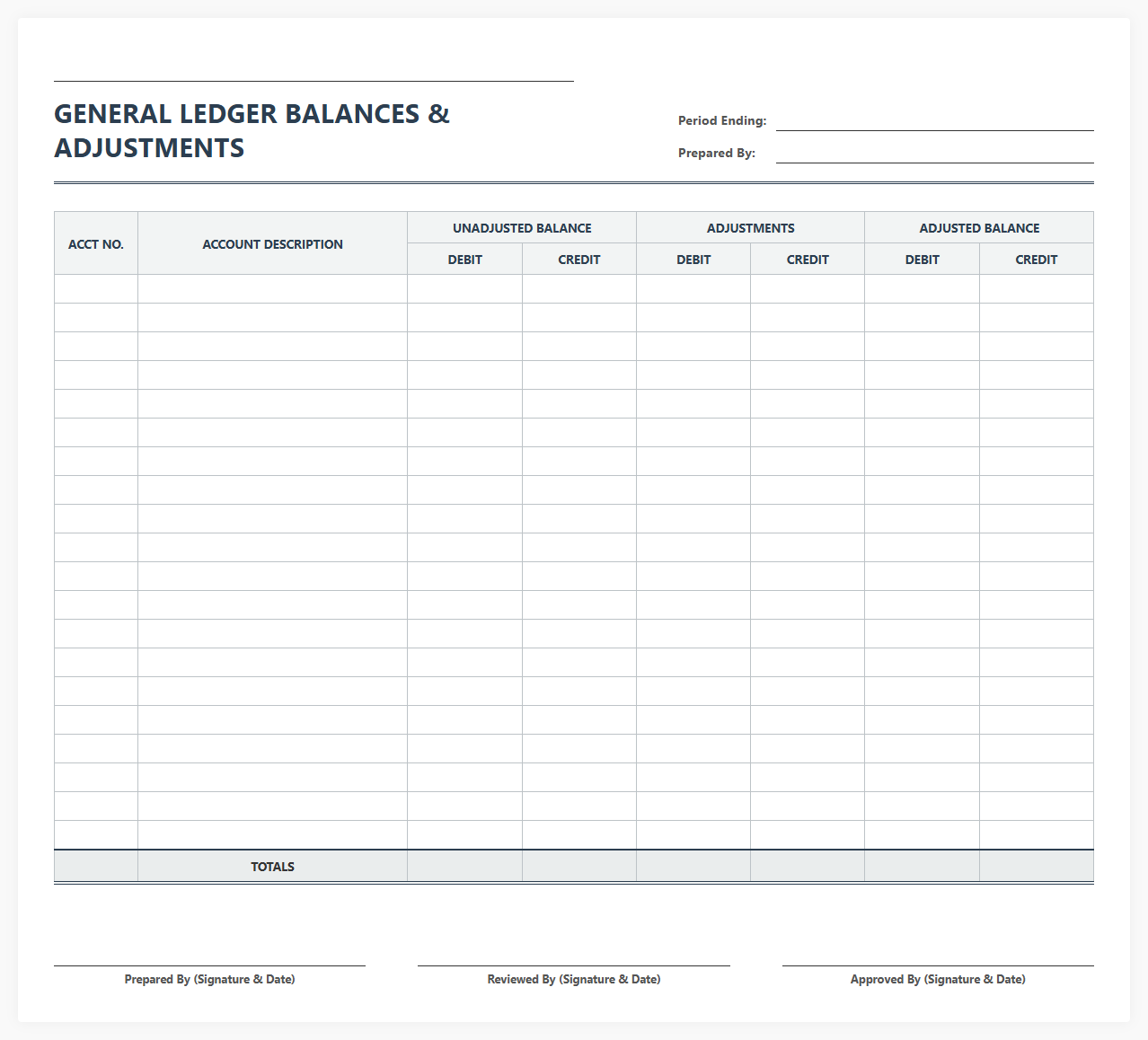Select the General Ledger Balances & Adjustments title
Viewport: 1148px width, 1040px height.
click(x=252, y=130)
